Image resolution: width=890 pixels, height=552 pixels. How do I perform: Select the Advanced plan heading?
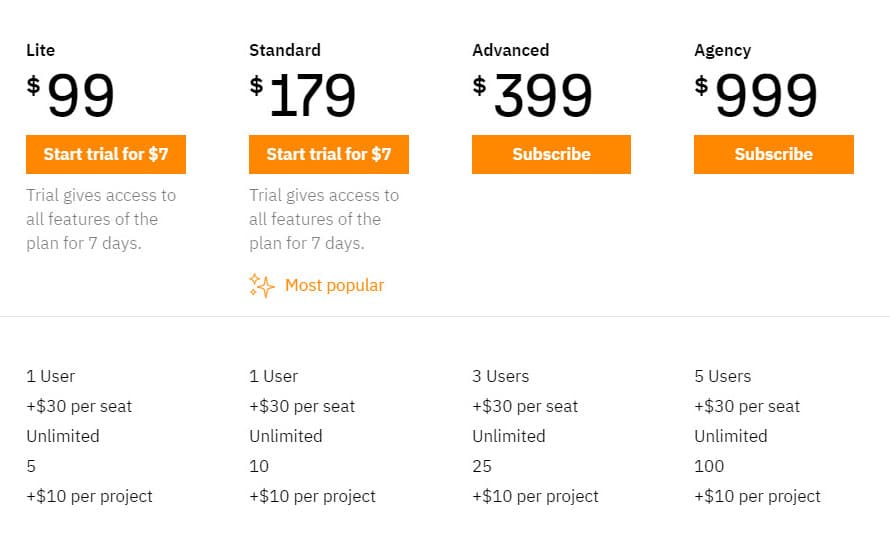click(x=511, y=50)
